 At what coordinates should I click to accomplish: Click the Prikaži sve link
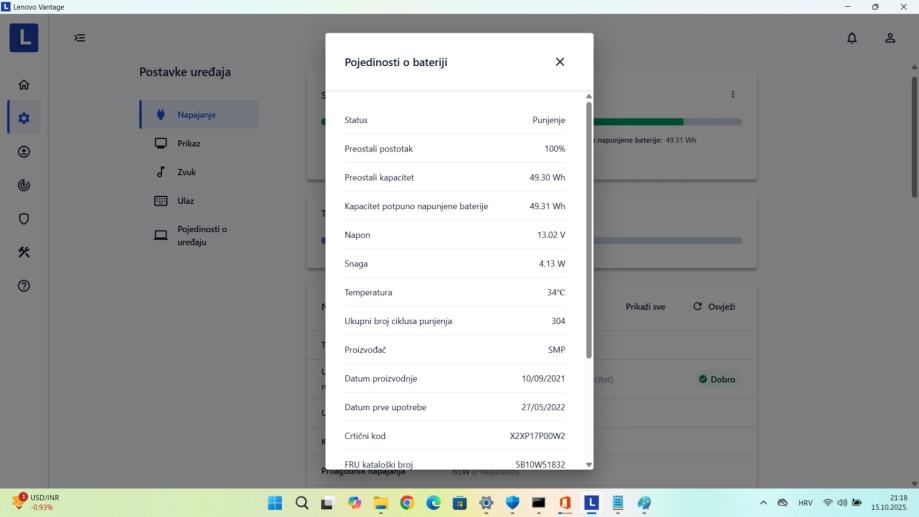[x=645, y=307]
